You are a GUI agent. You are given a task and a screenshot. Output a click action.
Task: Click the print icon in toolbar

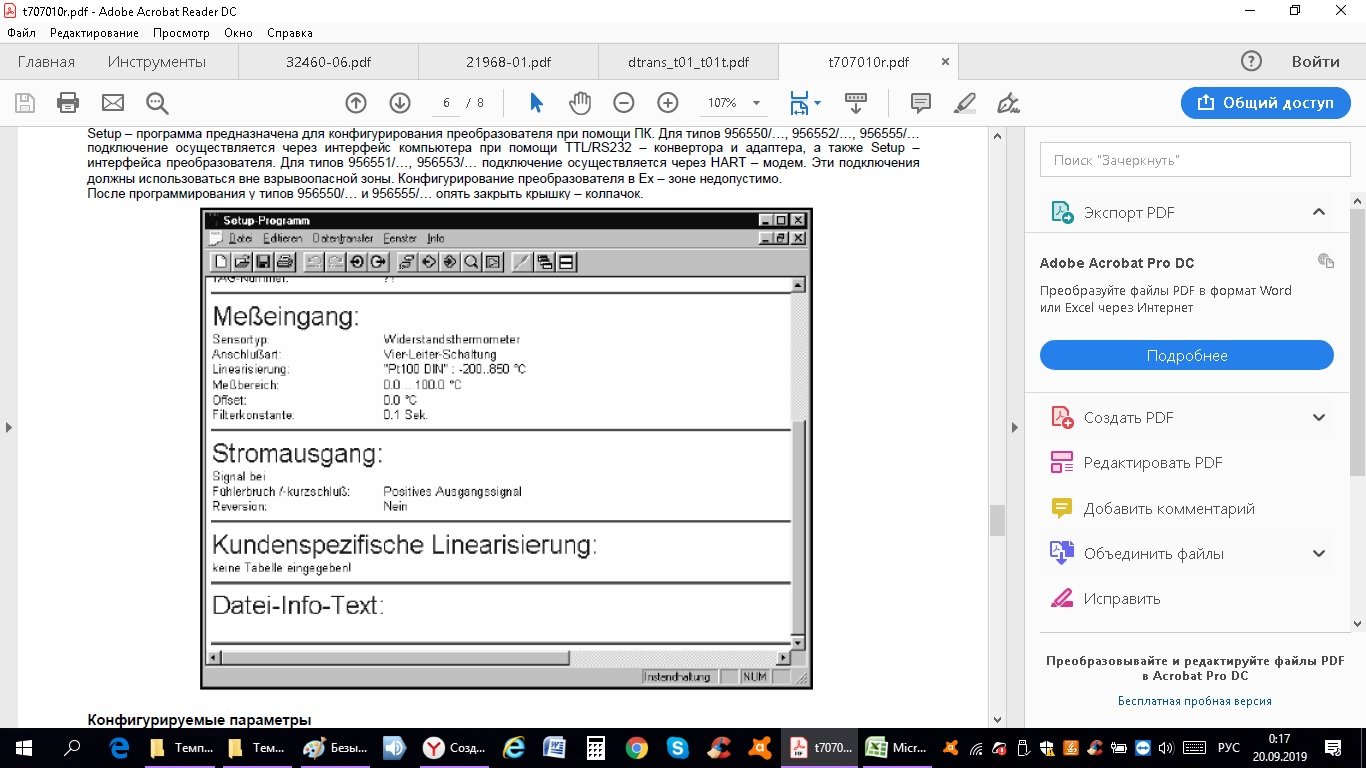click(x=68, y=103)
